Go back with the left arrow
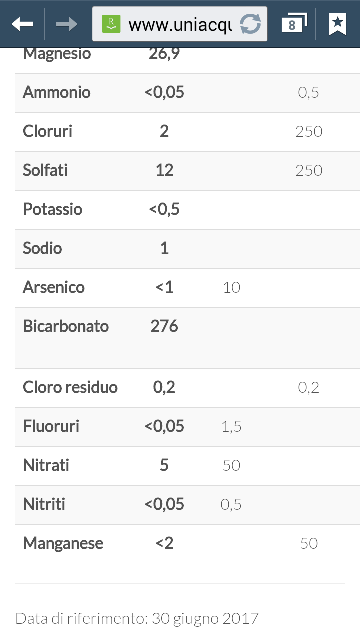 click(x=22, y=24)
